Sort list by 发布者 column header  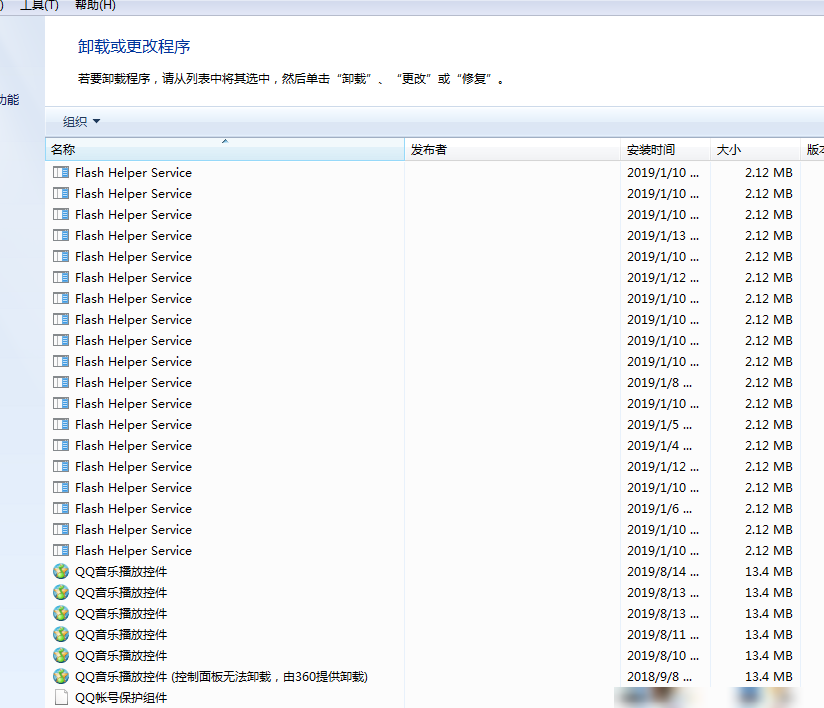(512, 149)
